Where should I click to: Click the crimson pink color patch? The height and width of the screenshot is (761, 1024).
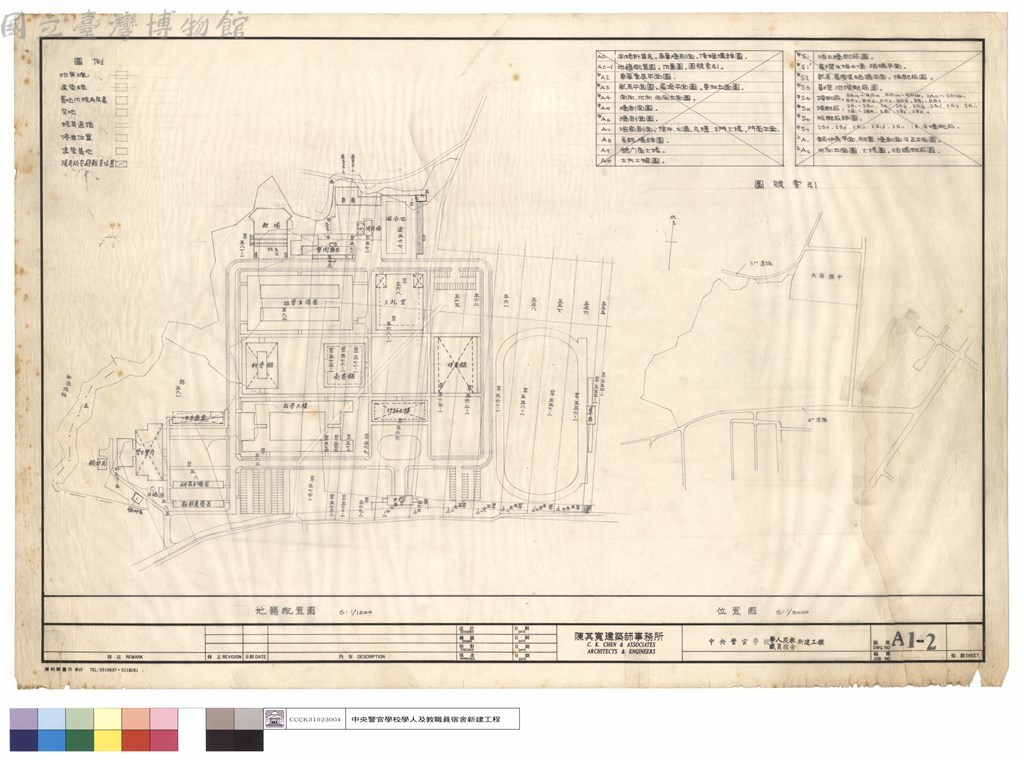(164, 740)
